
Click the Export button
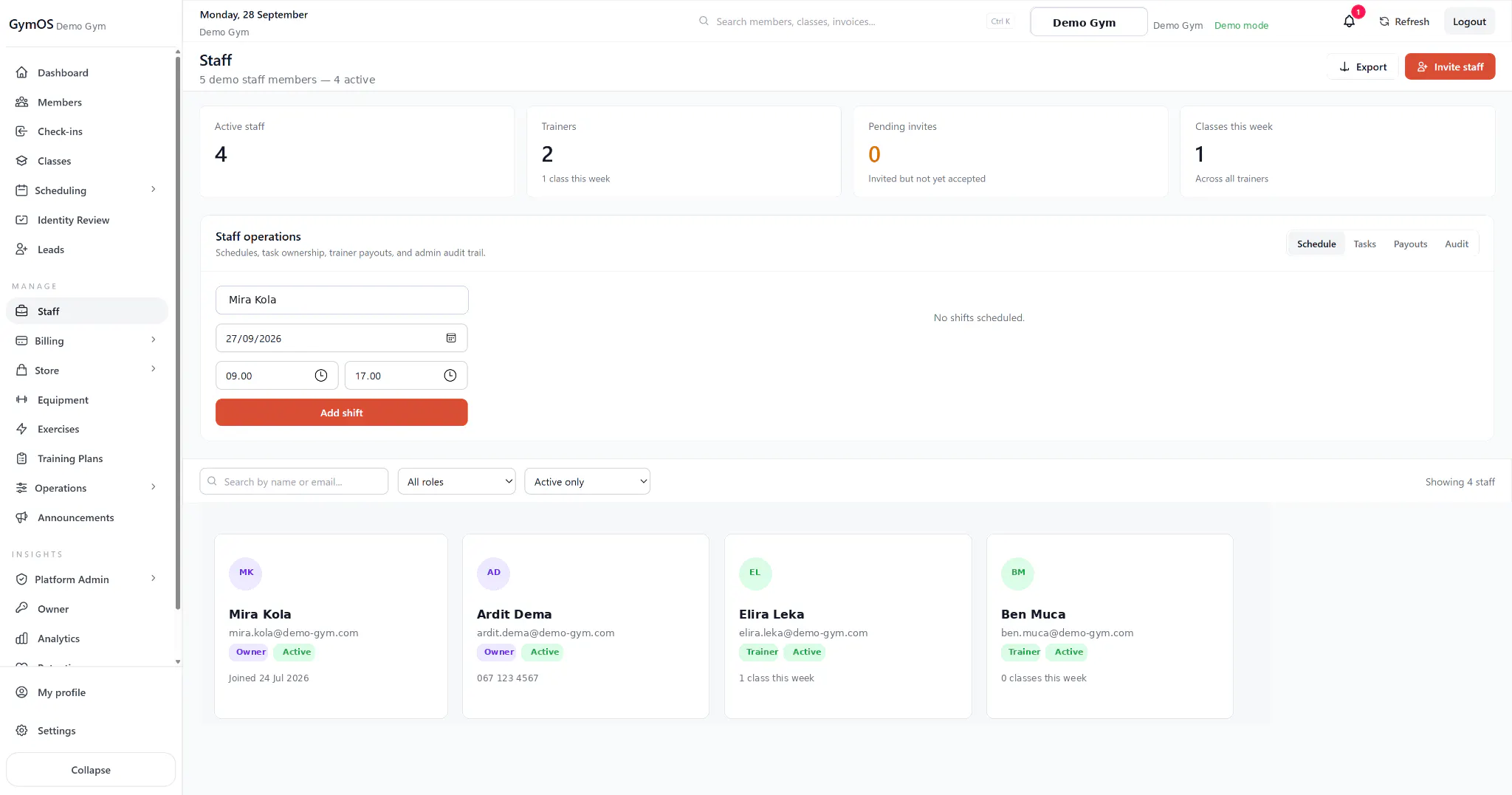coord(1362,66)
